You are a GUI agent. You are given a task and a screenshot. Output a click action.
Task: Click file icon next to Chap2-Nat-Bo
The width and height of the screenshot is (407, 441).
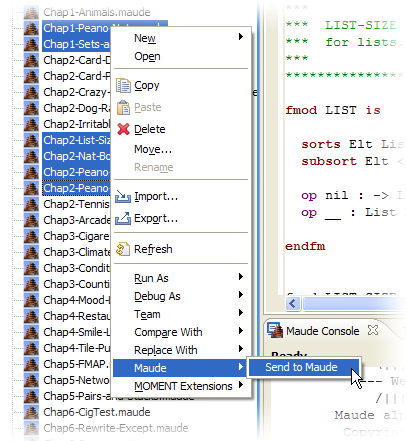click(31, 156)
